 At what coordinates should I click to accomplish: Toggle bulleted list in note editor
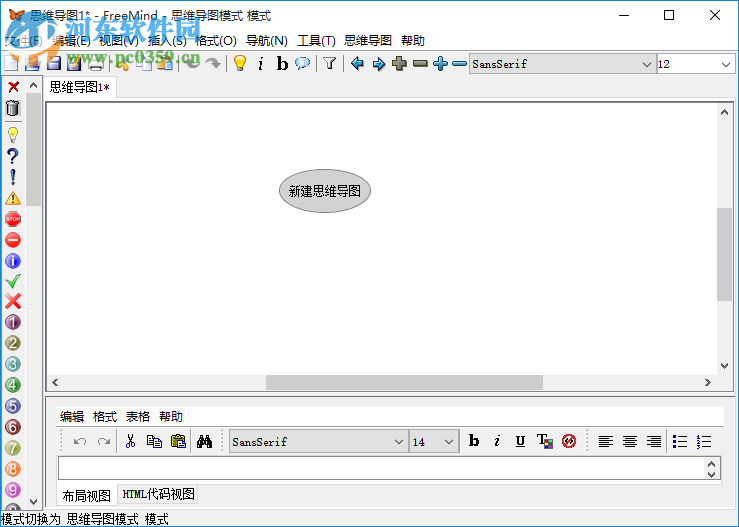tap(680, 442)
